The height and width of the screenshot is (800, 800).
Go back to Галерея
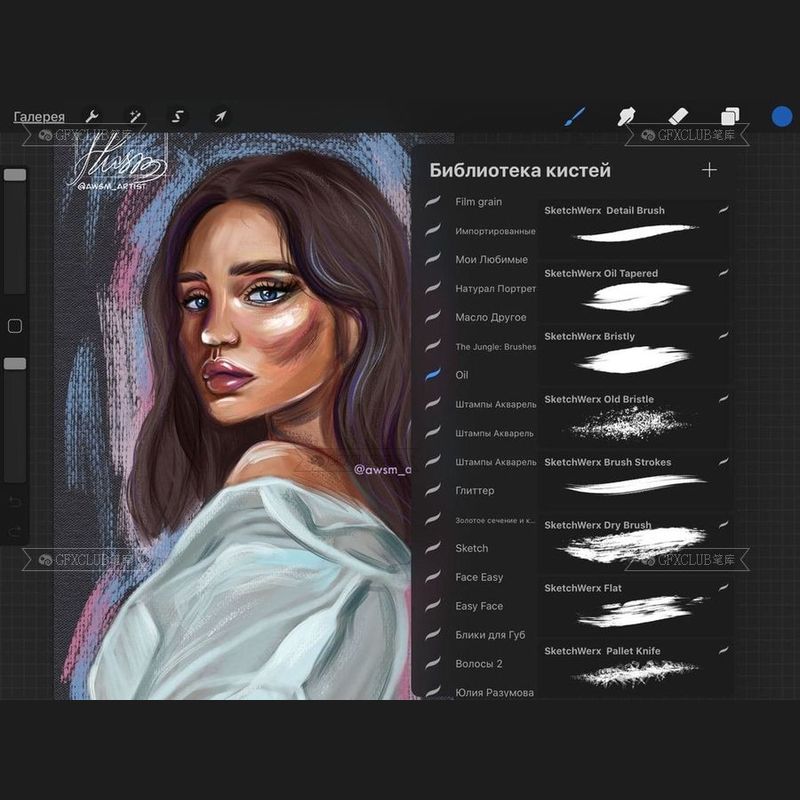click(x=39, y=117)
